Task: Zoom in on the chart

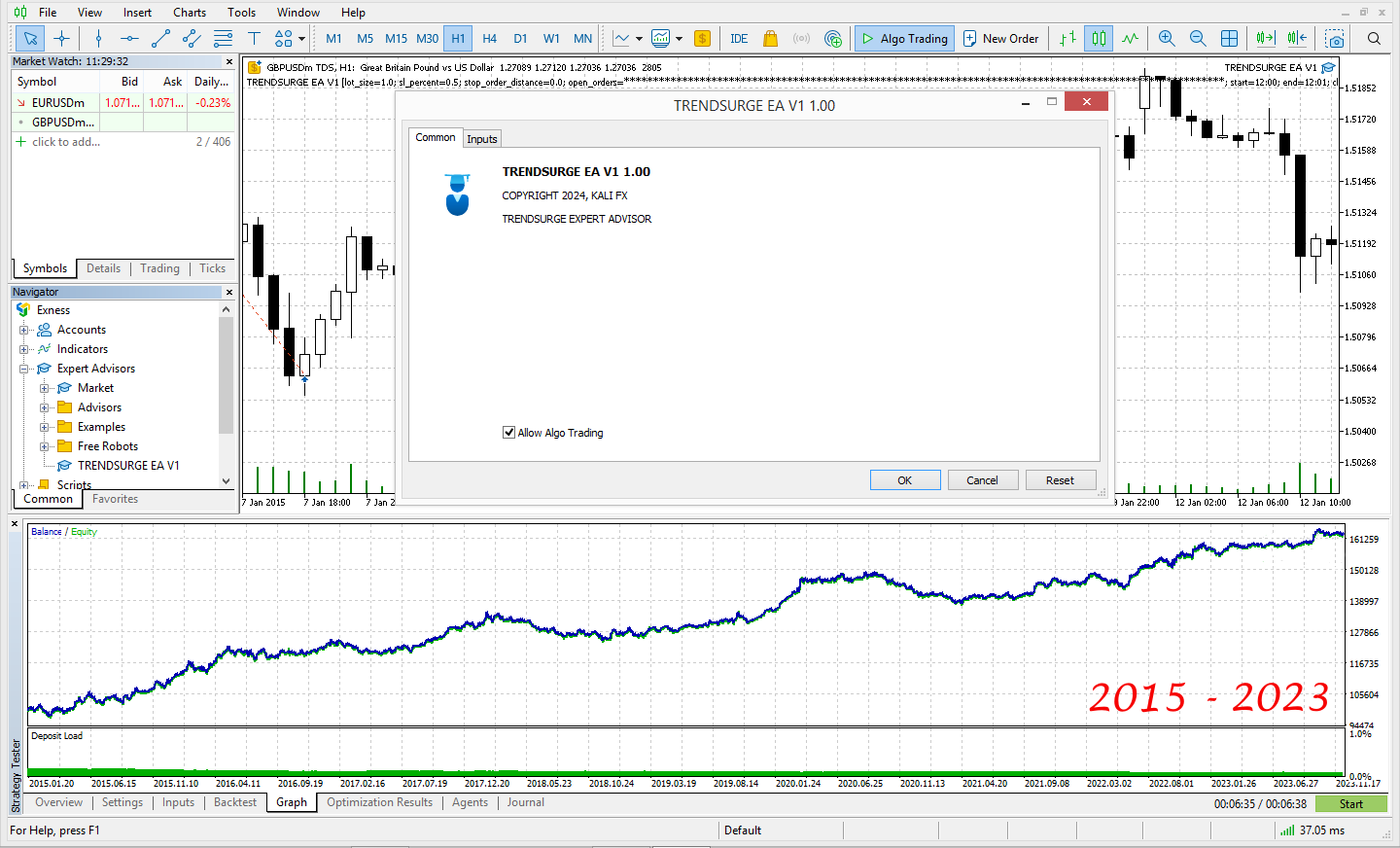Action: (1166, 39)
